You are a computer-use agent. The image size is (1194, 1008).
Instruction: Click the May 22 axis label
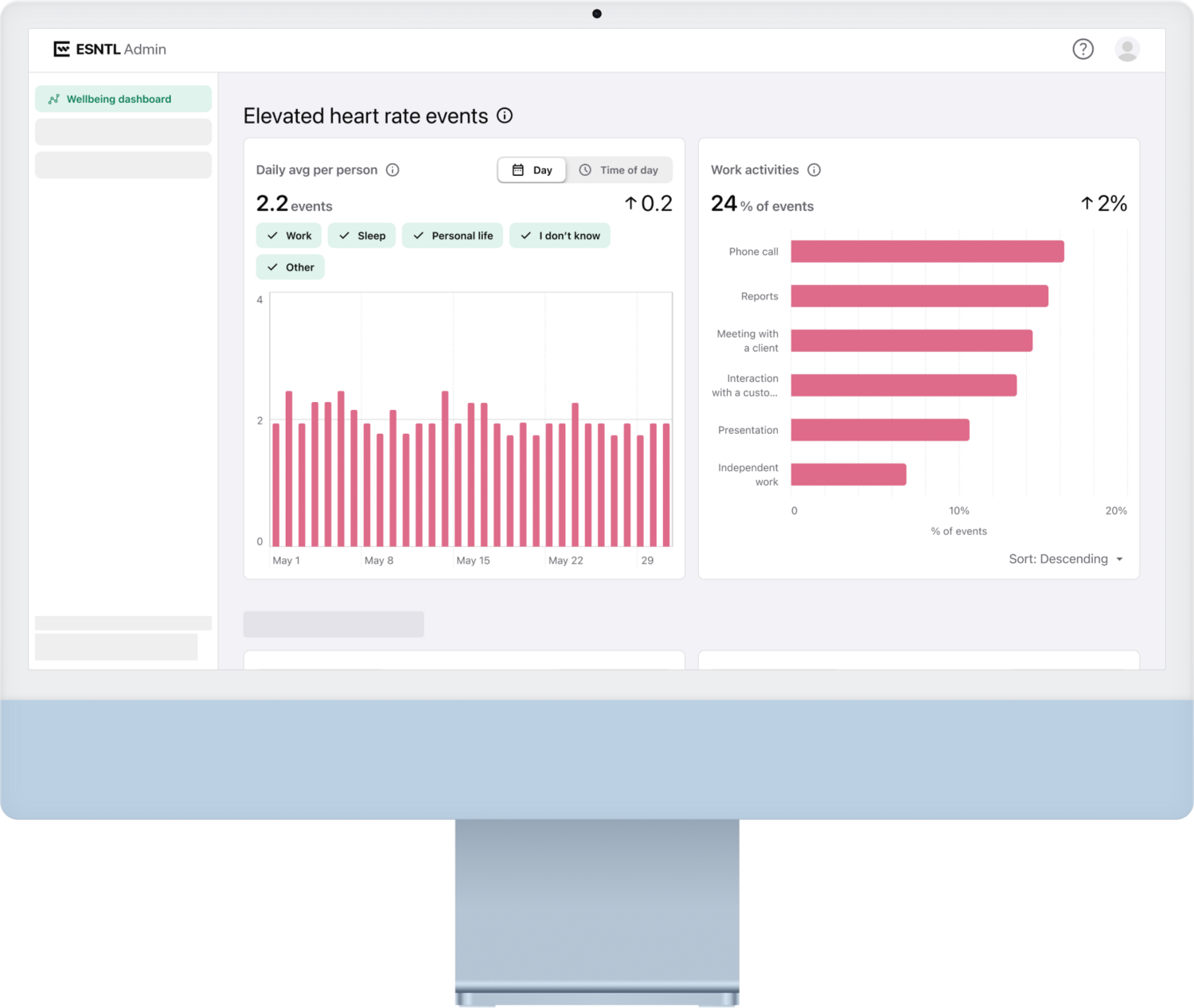point(565,561)
